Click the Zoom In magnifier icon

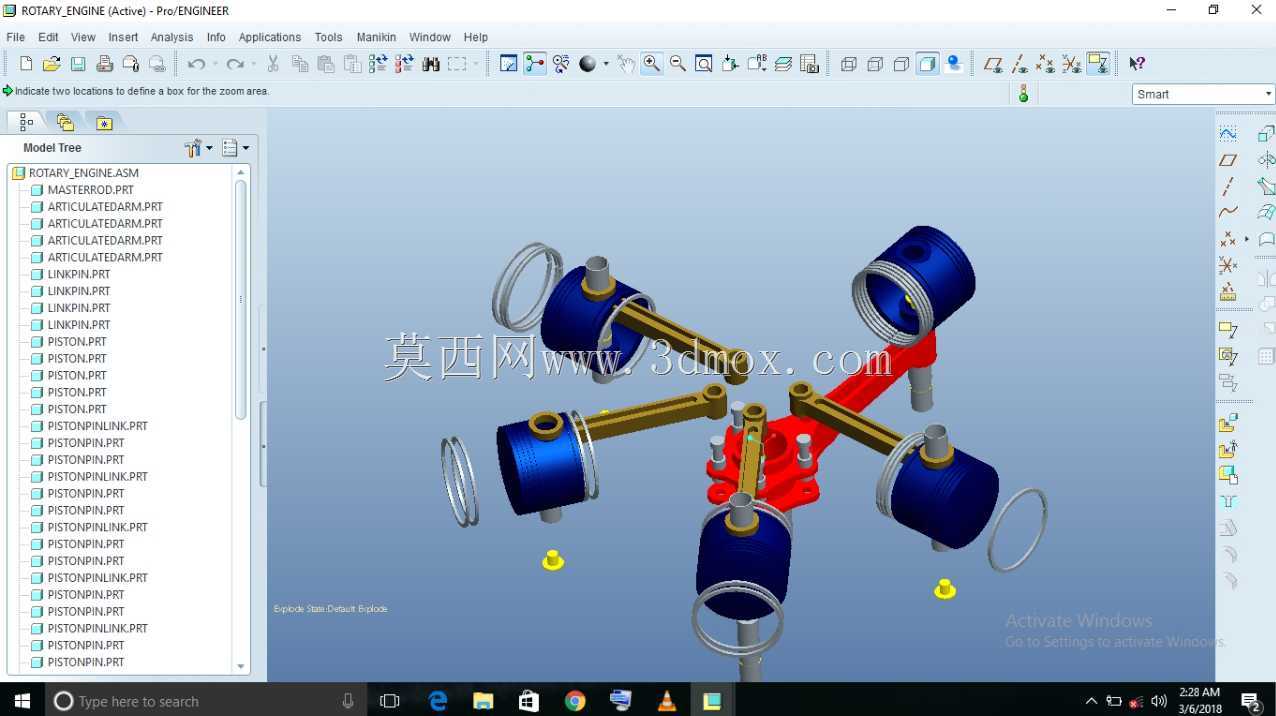point(651,64)
